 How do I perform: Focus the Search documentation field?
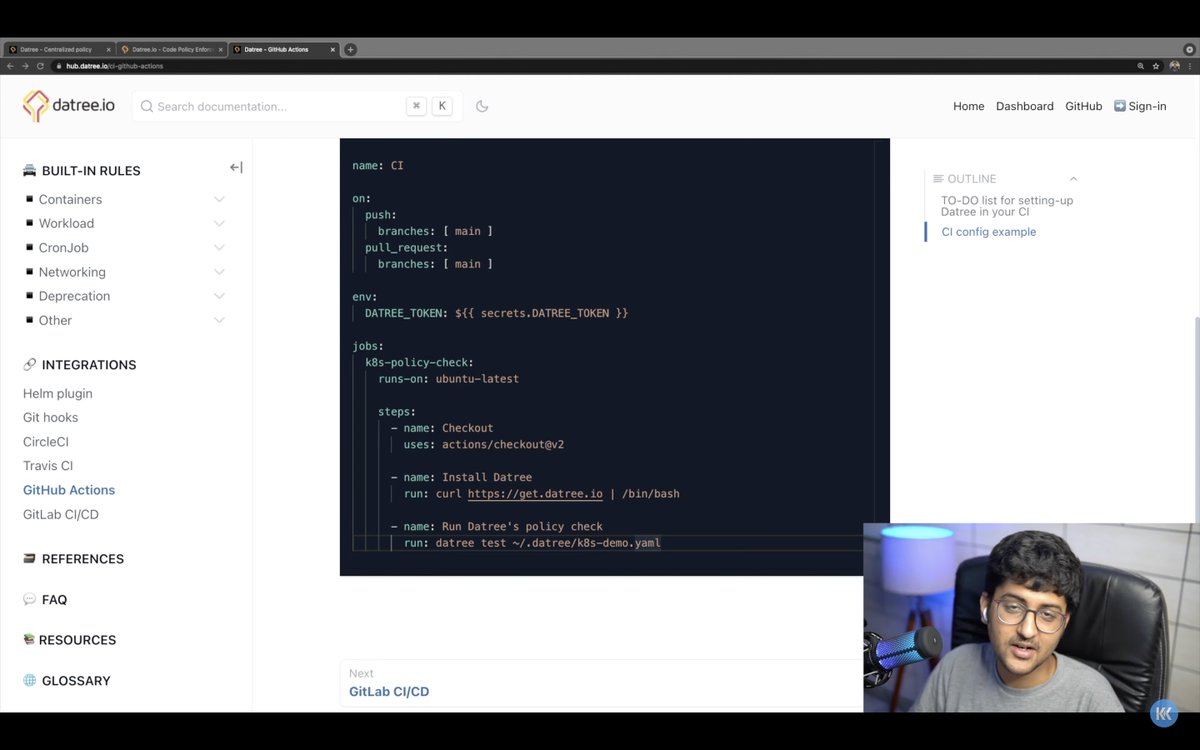point(297,106)
